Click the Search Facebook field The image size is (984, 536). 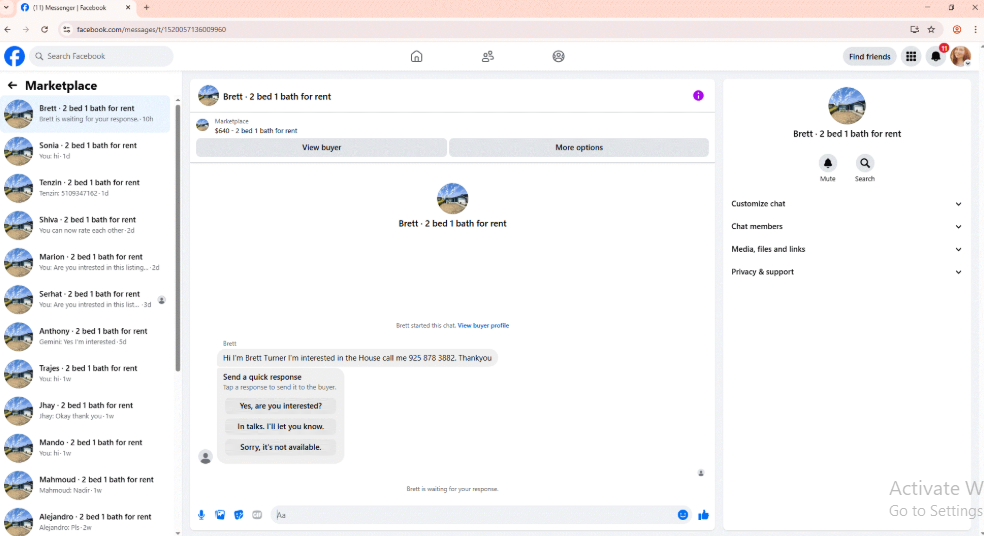pos(101,56)
